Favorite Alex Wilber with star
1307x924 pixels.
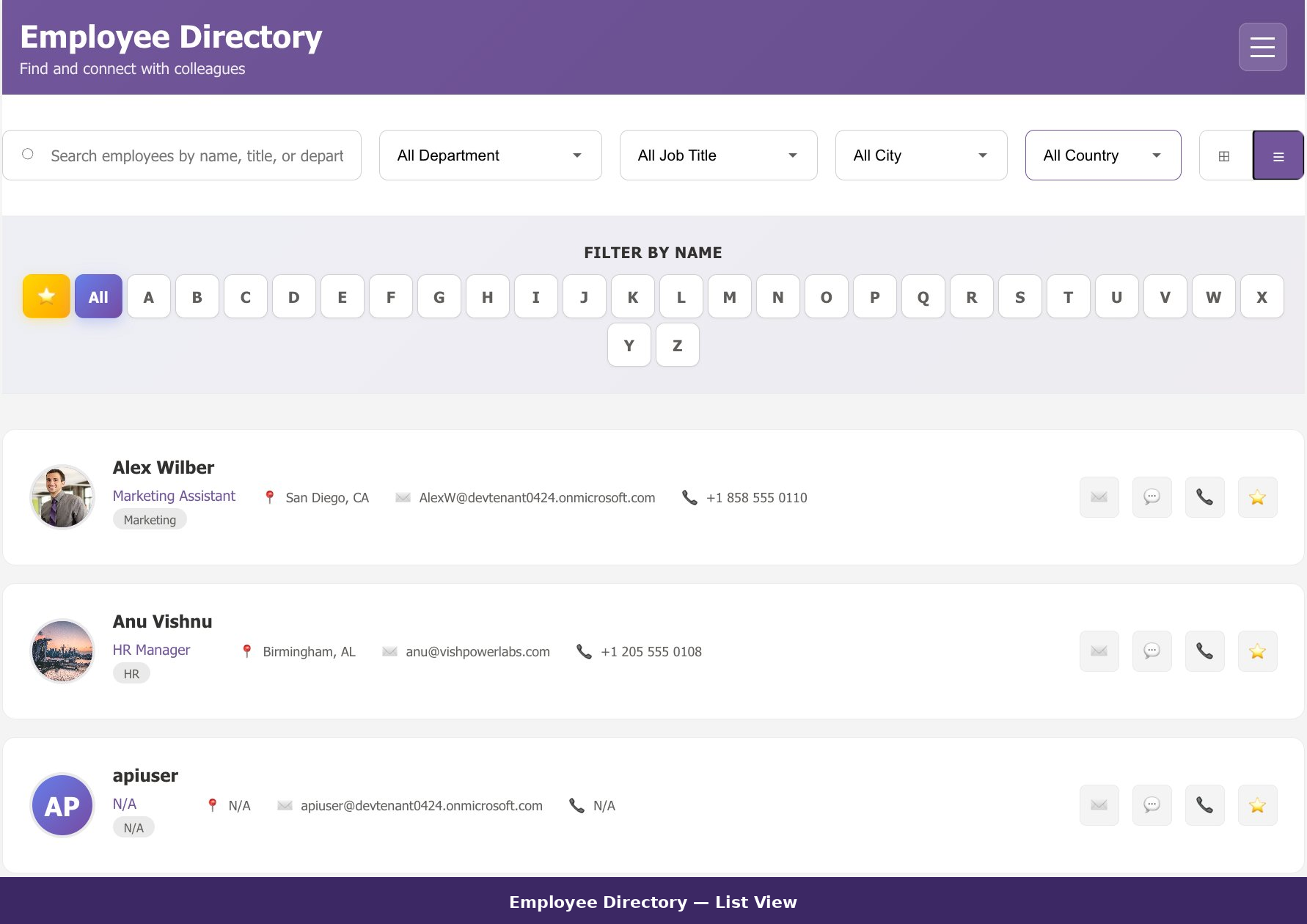coord(1258,497)
